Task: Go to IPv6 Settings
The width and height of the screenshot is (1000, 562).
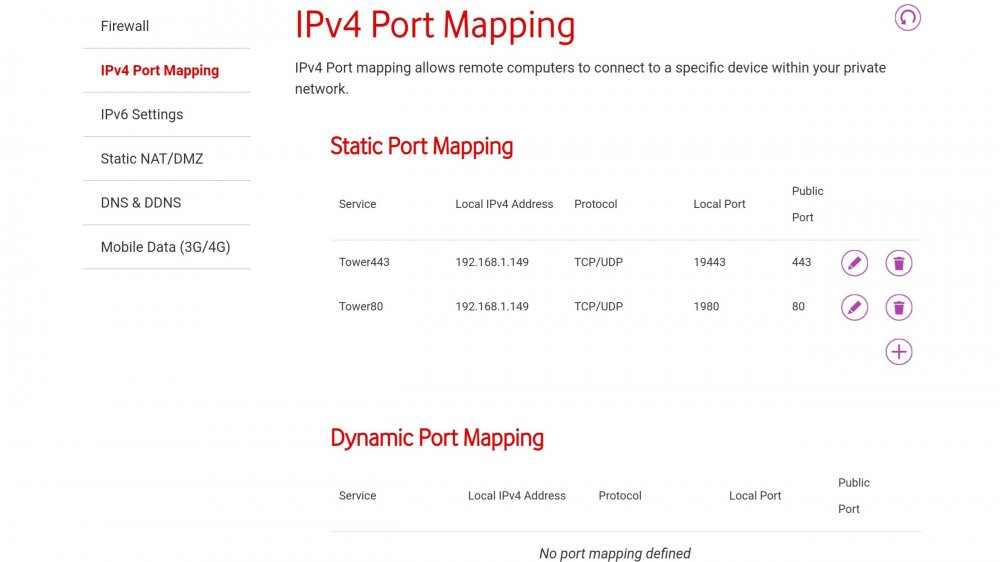Action: [166, 114]
